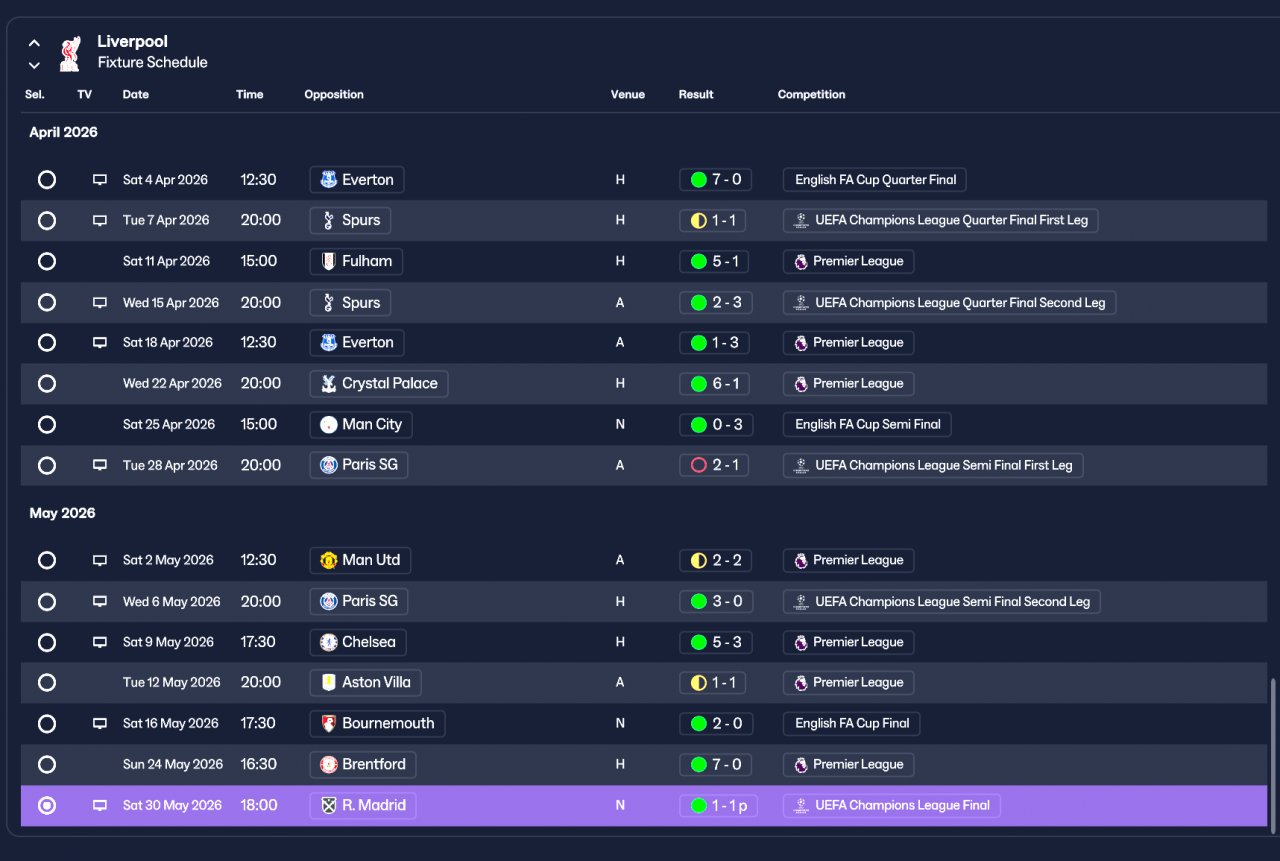Click TV icon for Sat 16 May Bournemouth match
The height and width of the screenshot is (861, 1280).
100,723
